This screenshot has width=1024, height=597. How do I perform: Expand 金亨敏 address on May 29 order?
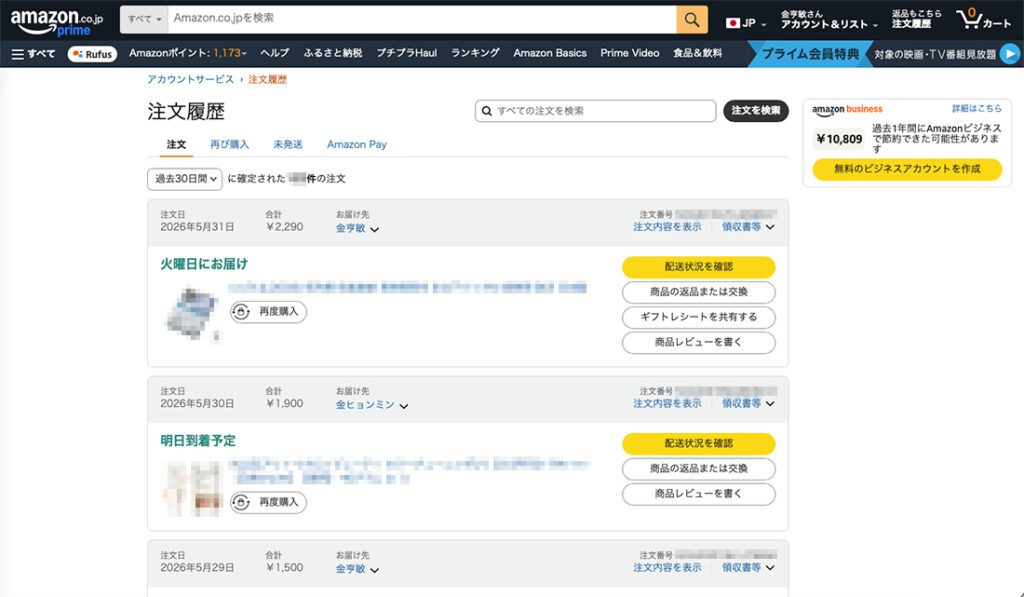[357, 569]
